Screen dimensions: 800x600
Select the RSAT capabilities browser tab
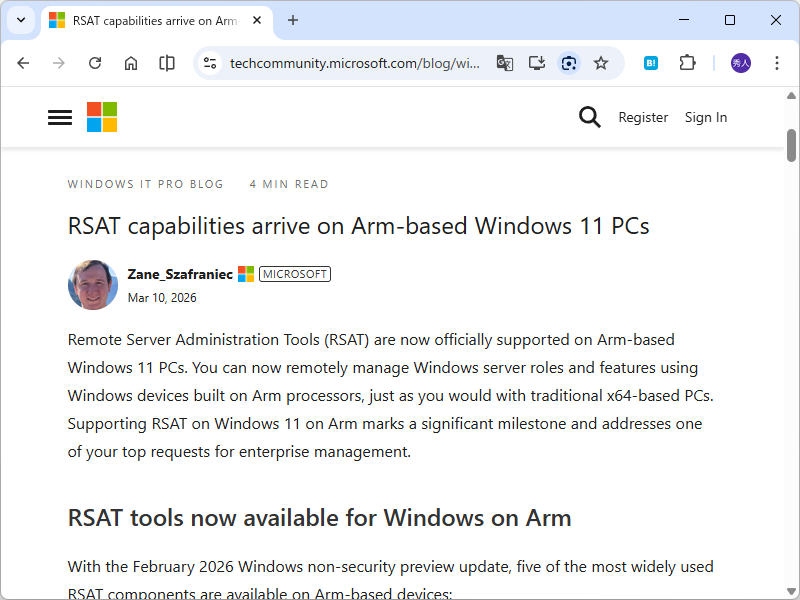[150, 20]
